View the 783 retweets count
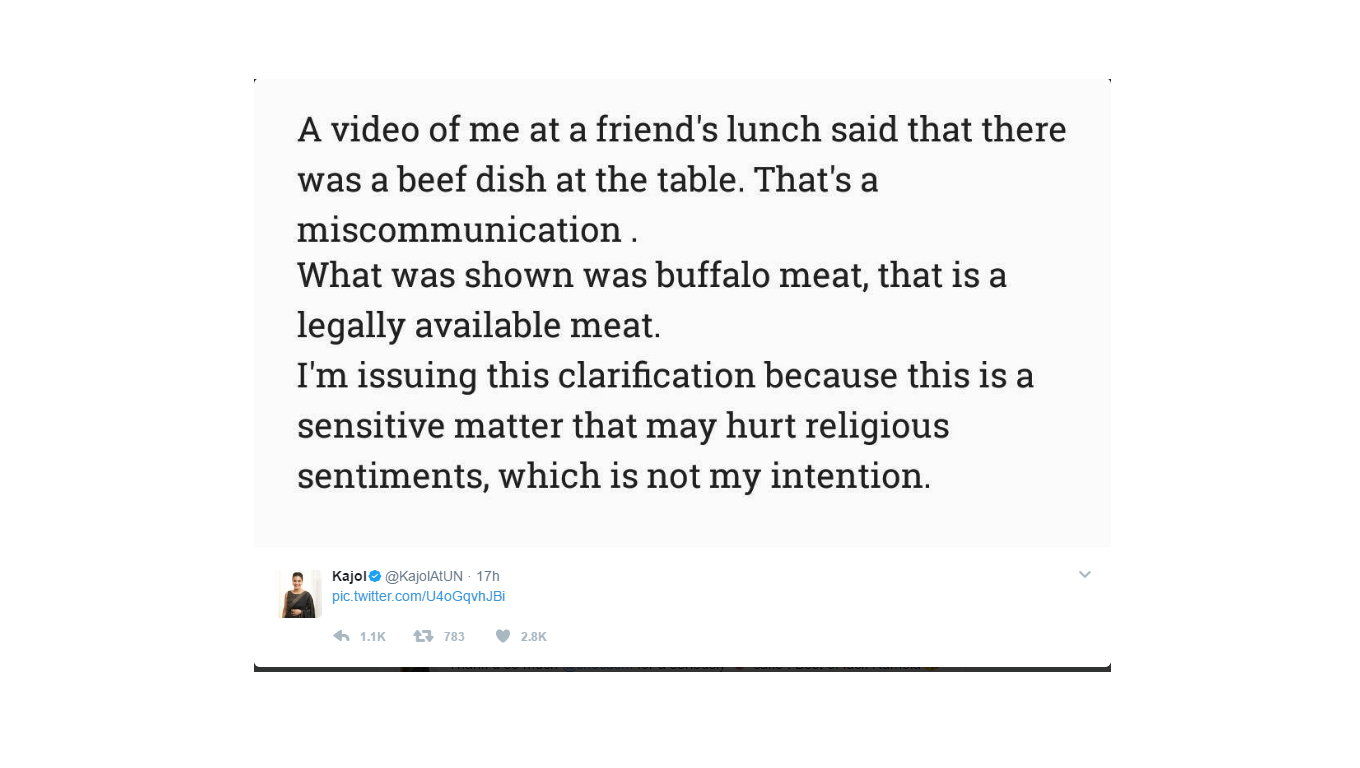This screenshot has height=768, width=1360. (454, 637)
